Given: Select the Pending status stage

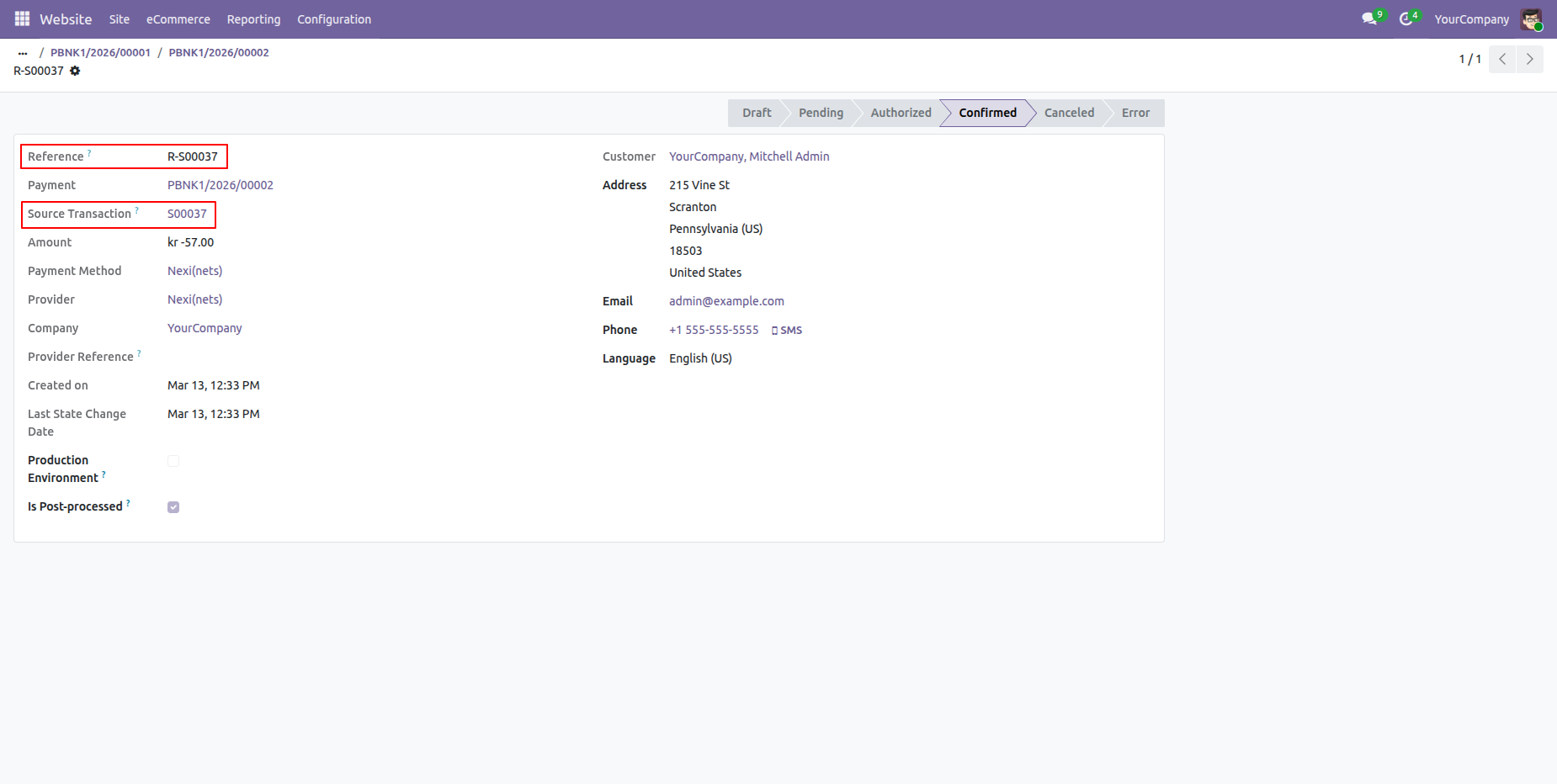Looking at the screenshot, I should 821,113.
